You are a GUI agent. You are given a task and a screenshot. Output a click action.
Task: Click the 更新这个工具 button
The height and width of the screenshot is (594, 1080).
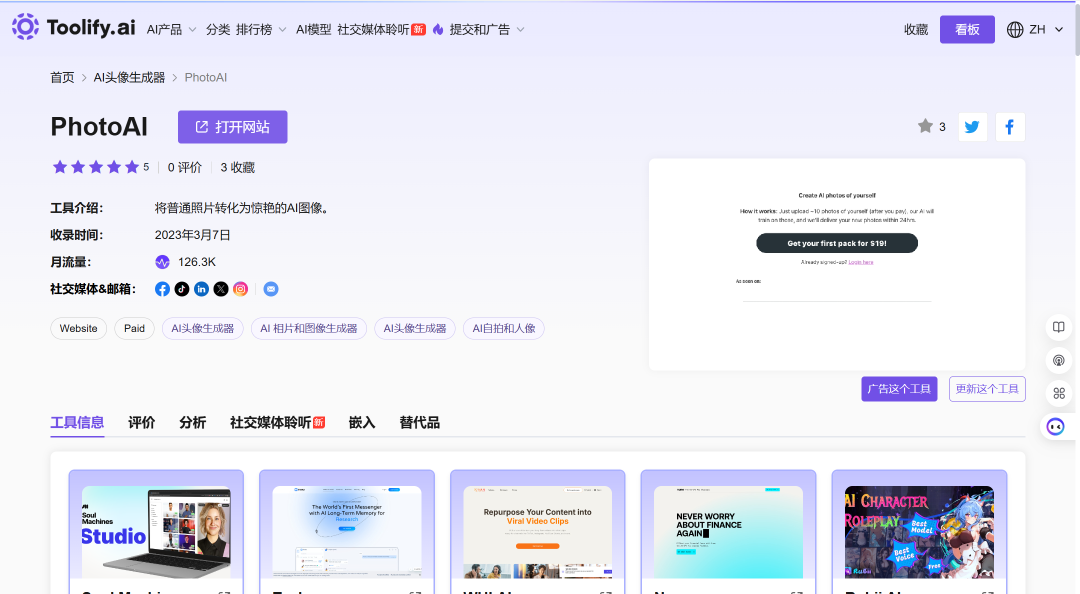point(987,389)
